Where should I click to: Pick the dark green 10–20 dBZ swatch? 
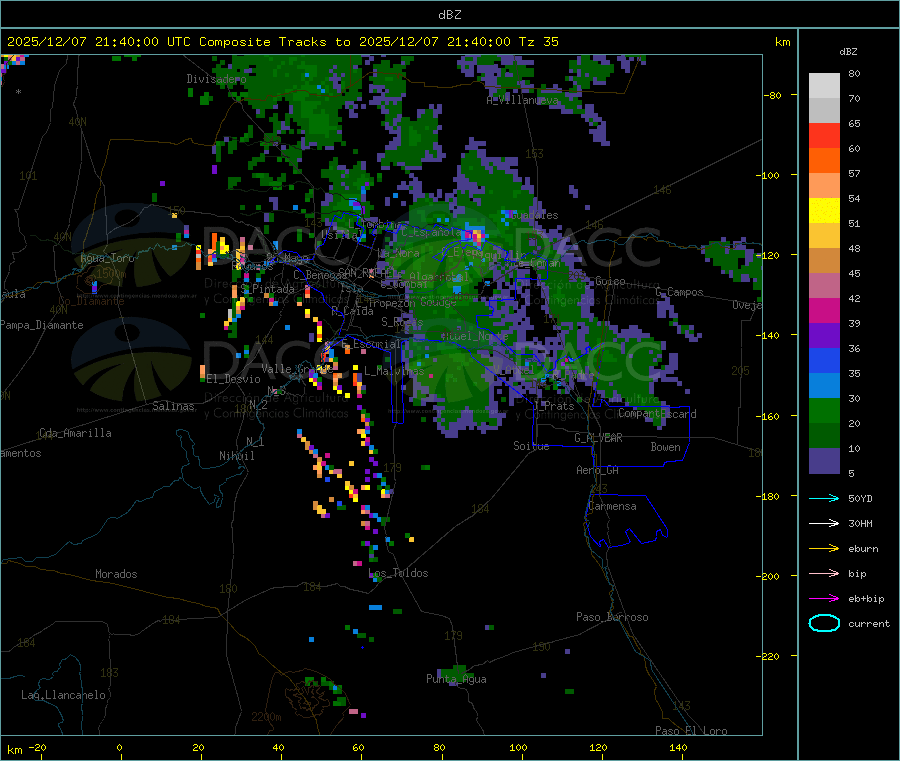pos(824,436)
